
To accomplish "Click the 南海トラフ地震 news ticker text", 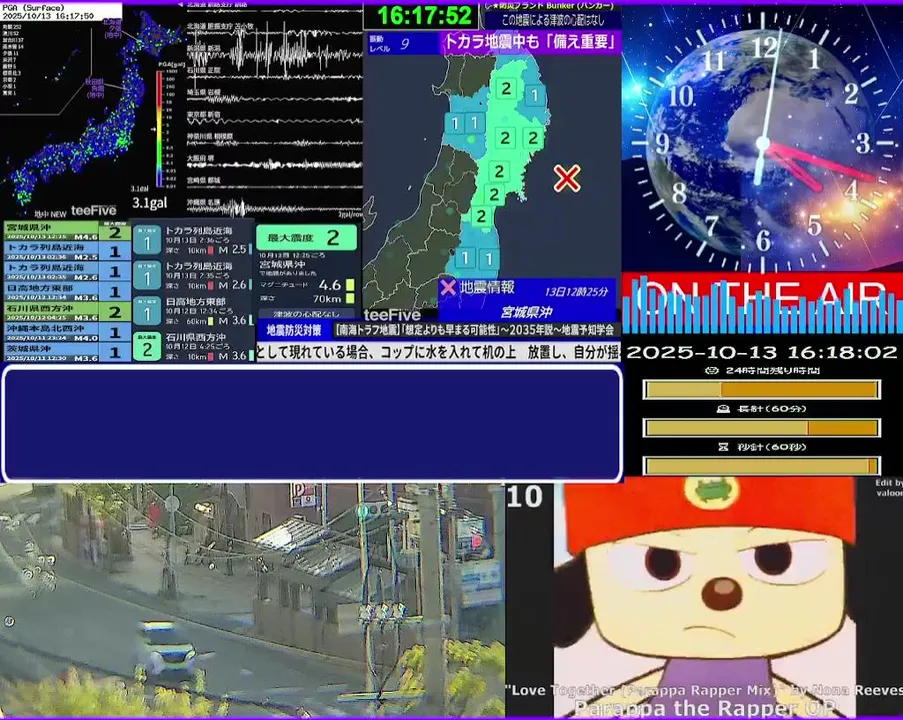I will click(475, 330).
